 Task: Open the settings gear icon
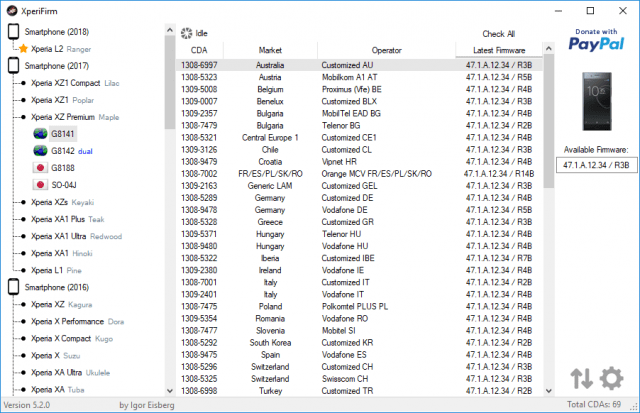click(x=612, y=377)
